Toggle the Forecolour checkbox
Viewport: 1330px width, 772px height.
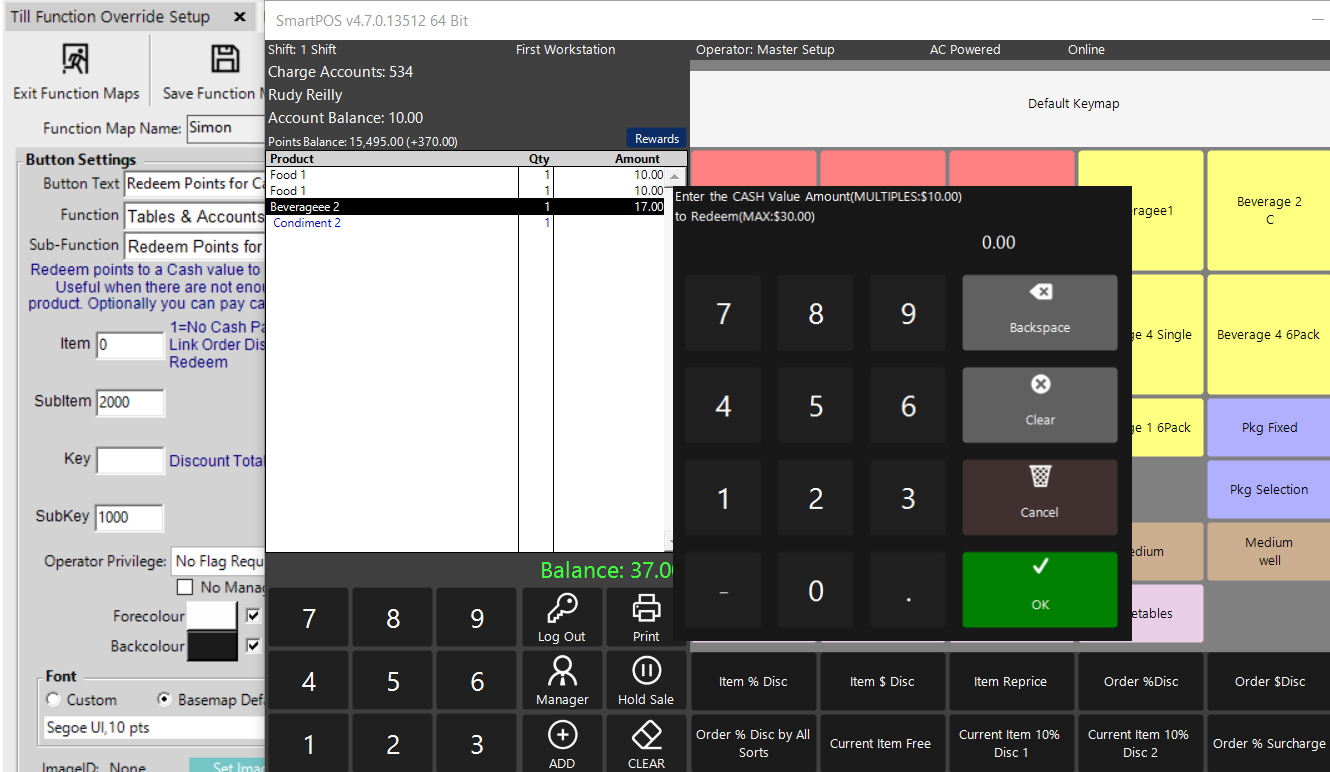point(254,616)
